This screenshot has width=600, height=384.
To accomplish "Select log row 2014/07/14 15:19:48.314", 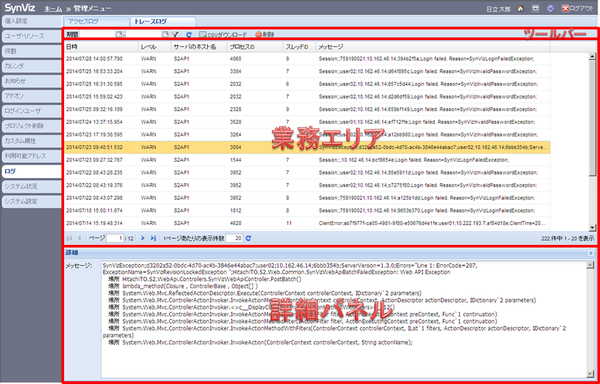I will click(x=307, y=223).
